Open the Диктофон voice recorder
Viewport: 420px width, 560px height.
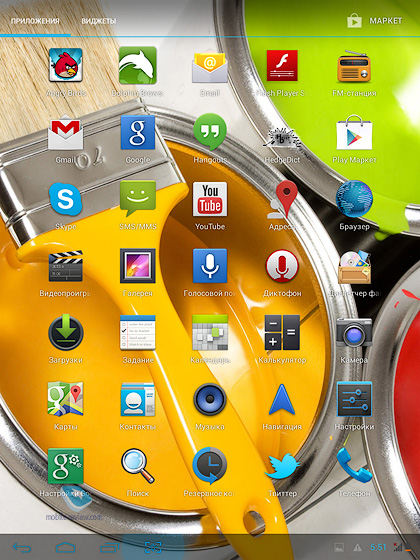[282, 266]
